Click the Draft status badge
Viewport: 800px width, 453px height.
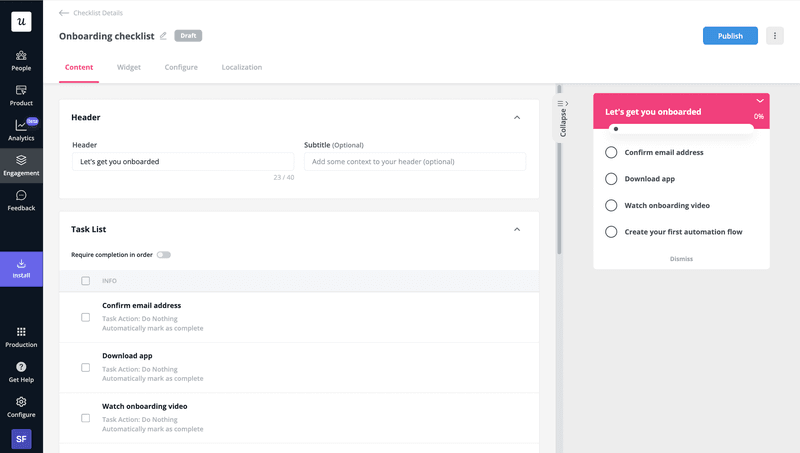188,36
